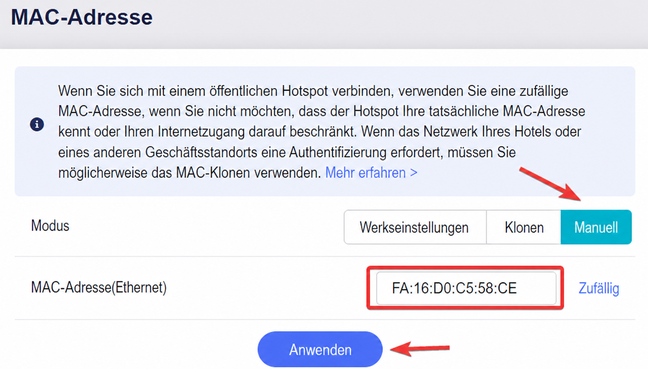Choose the Manuell mode option

(596, 227)
